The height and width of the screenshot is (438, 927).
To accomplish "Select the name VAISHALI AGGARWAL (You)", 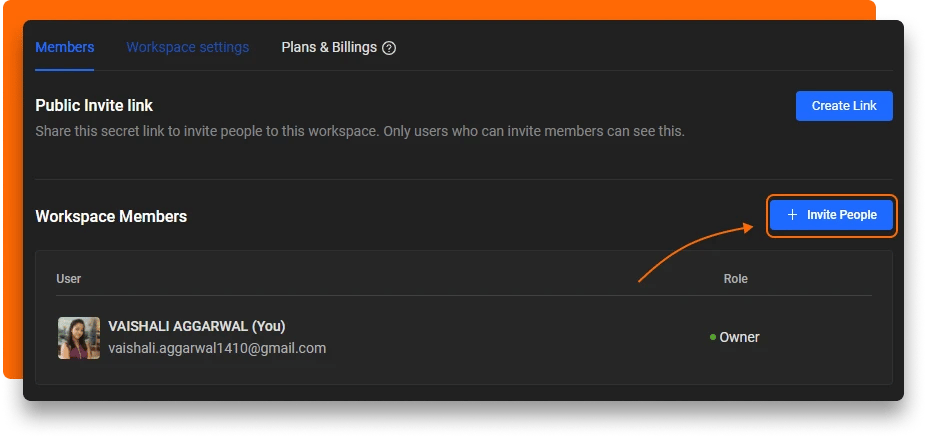I will (x=197, y=327).
